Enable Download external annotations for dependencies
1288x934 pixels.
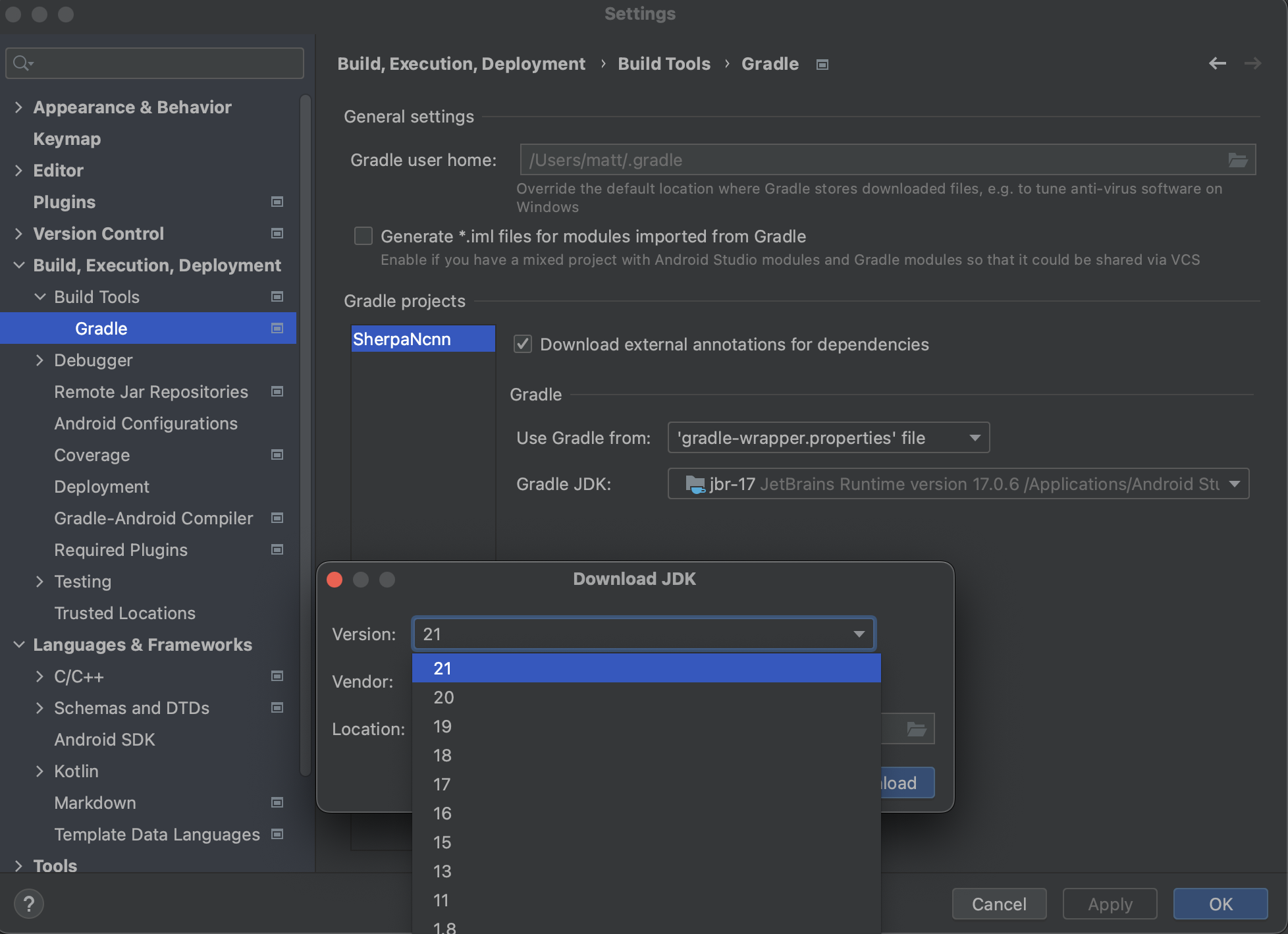522,343
